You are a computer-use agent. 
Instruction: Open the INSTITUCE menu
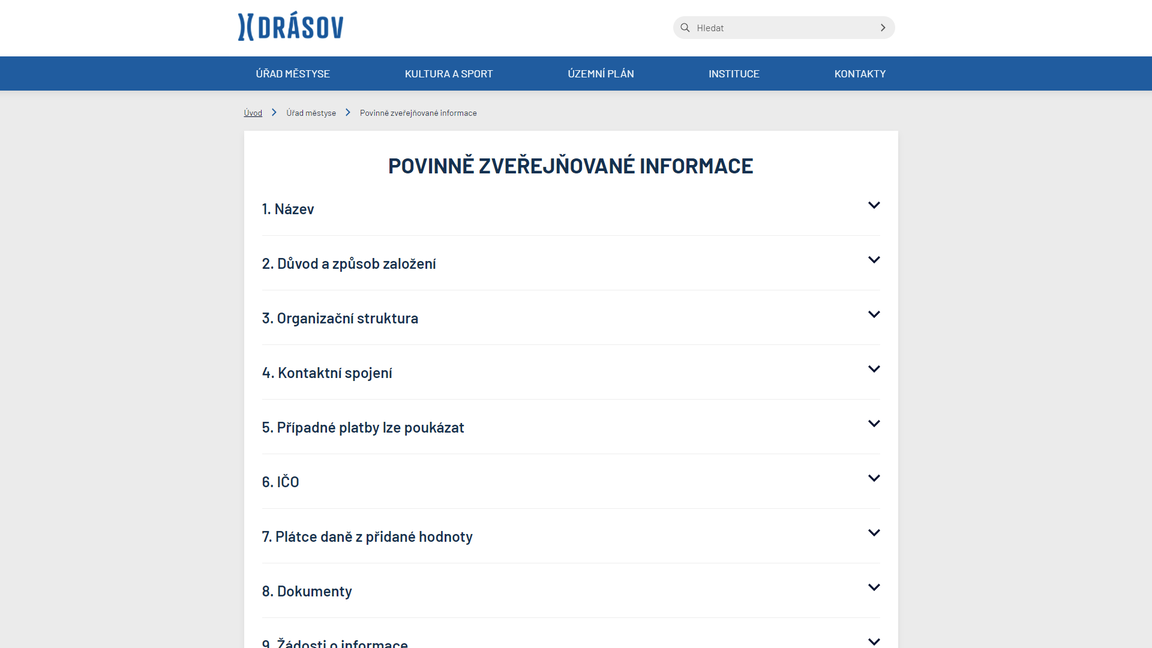(x=734, y=73)
